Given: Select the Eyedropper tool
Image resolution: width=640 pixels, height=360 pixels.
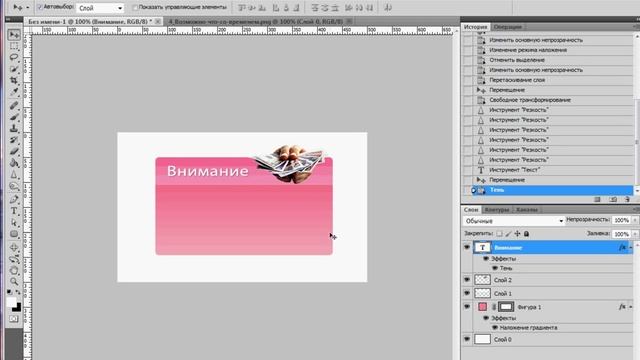Looking at the screenshot, I should (14, 92).
